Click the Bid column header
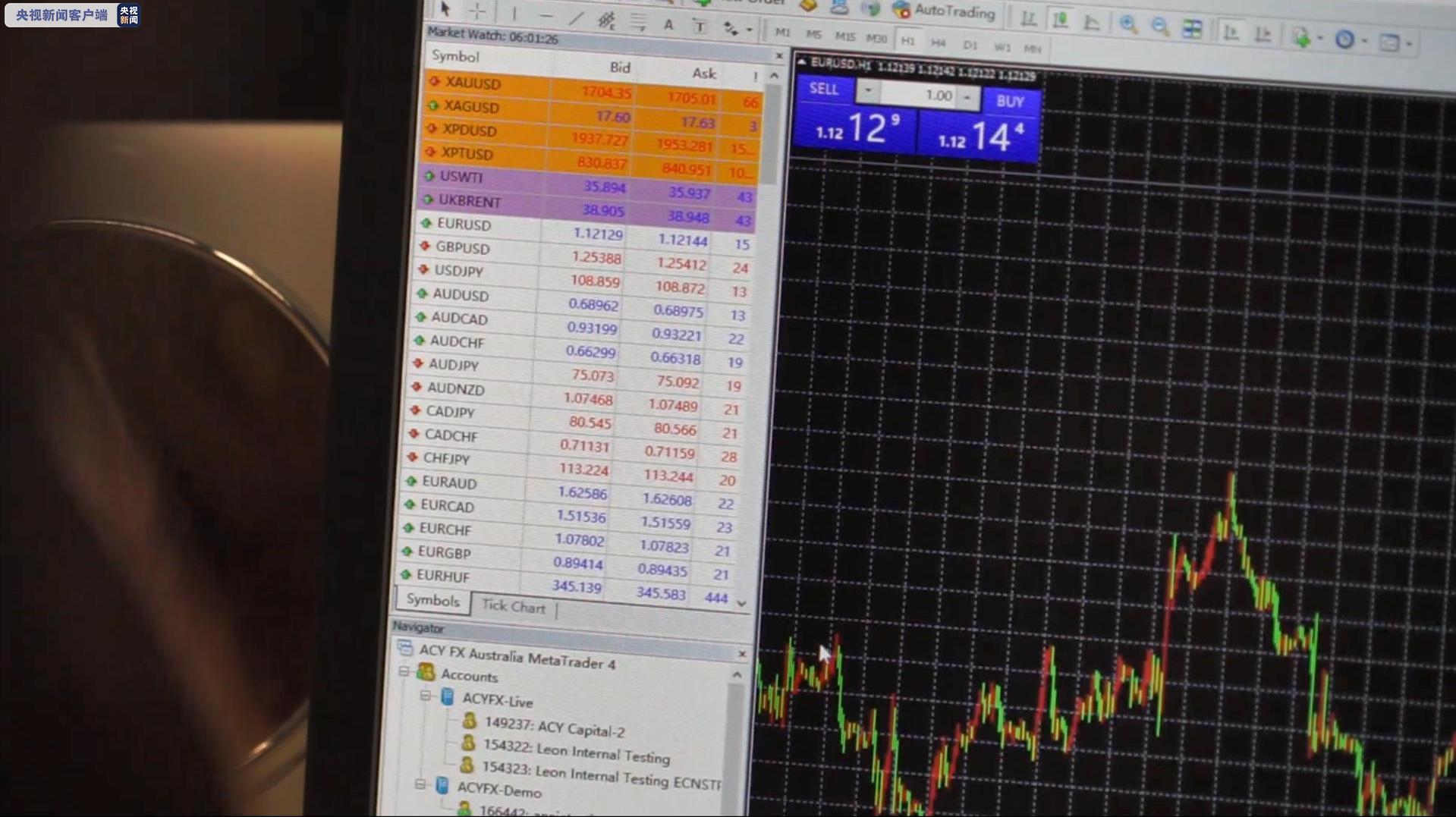 pos(620,68)
